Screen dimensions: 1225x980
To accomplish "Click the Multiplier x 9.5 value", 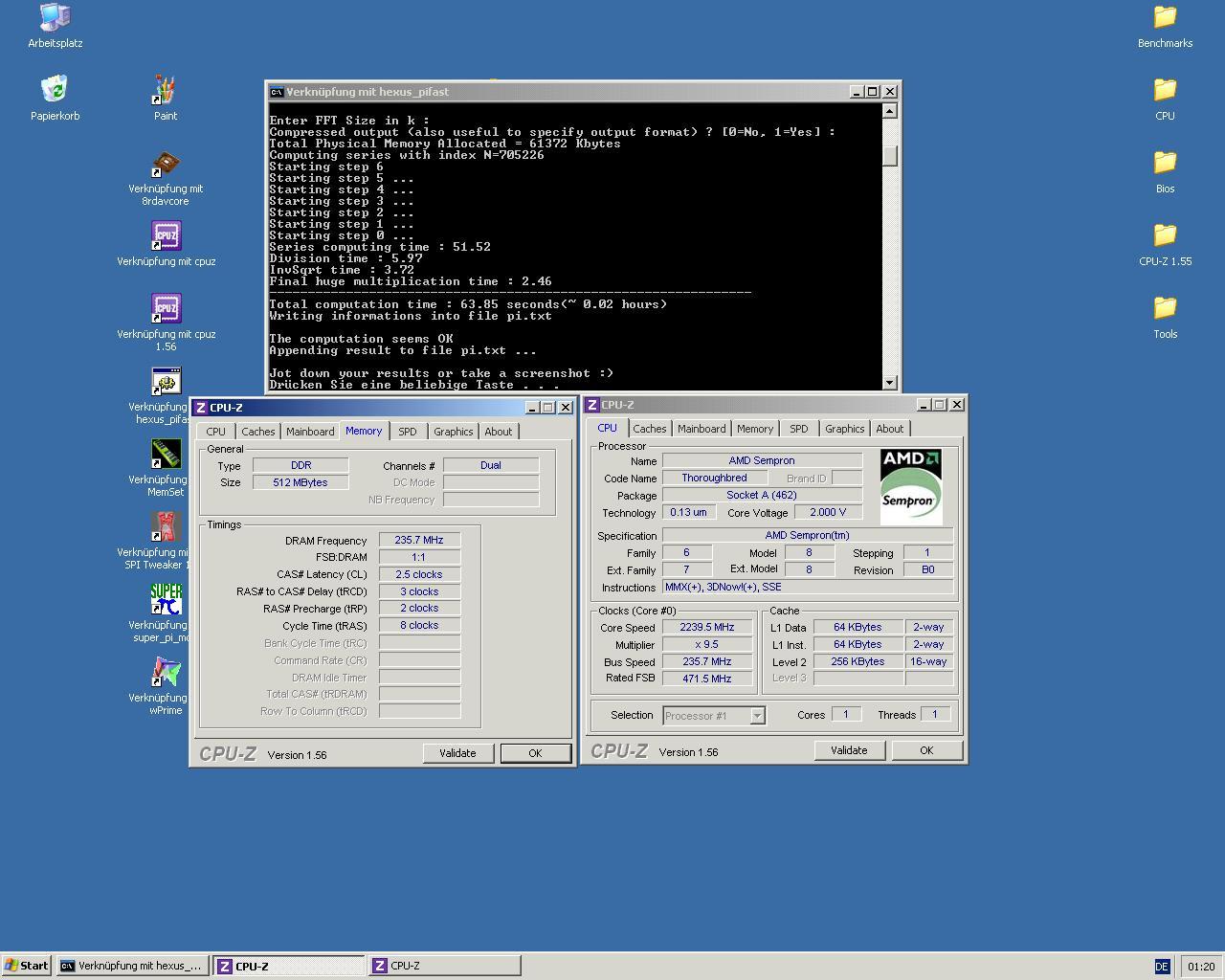I will pyautogui.click(x=706, y=644).
